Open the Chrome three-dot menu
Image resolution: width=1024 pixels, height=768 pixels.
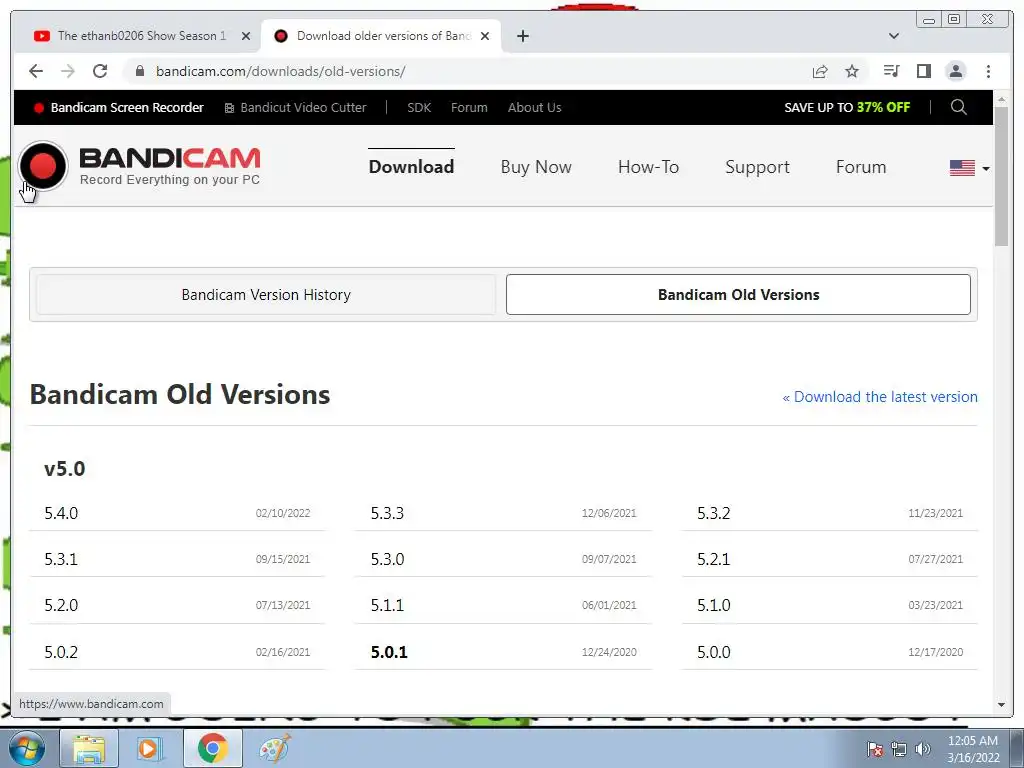click(988, 71)
